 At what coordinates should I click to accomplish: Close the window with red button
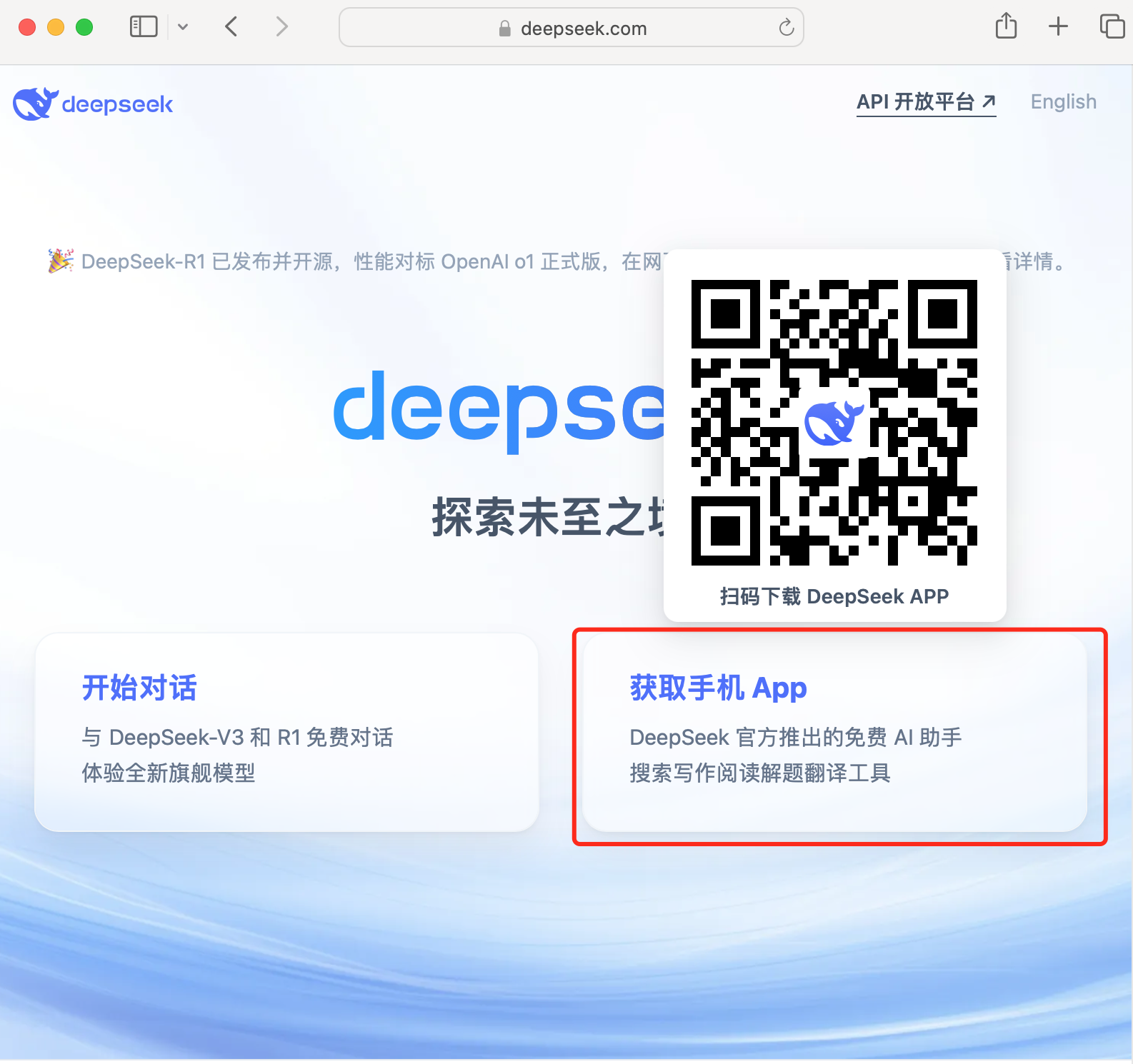27,27
